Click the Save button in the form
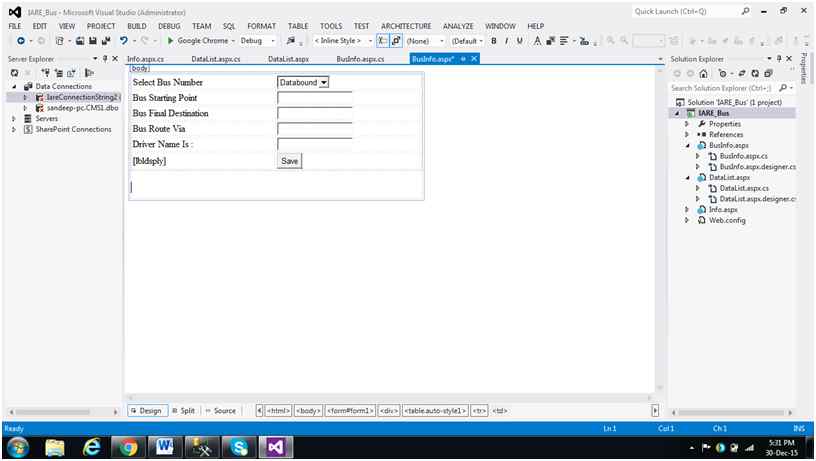The height and width of the screenshot is (461, 816). tap(289, 161)
